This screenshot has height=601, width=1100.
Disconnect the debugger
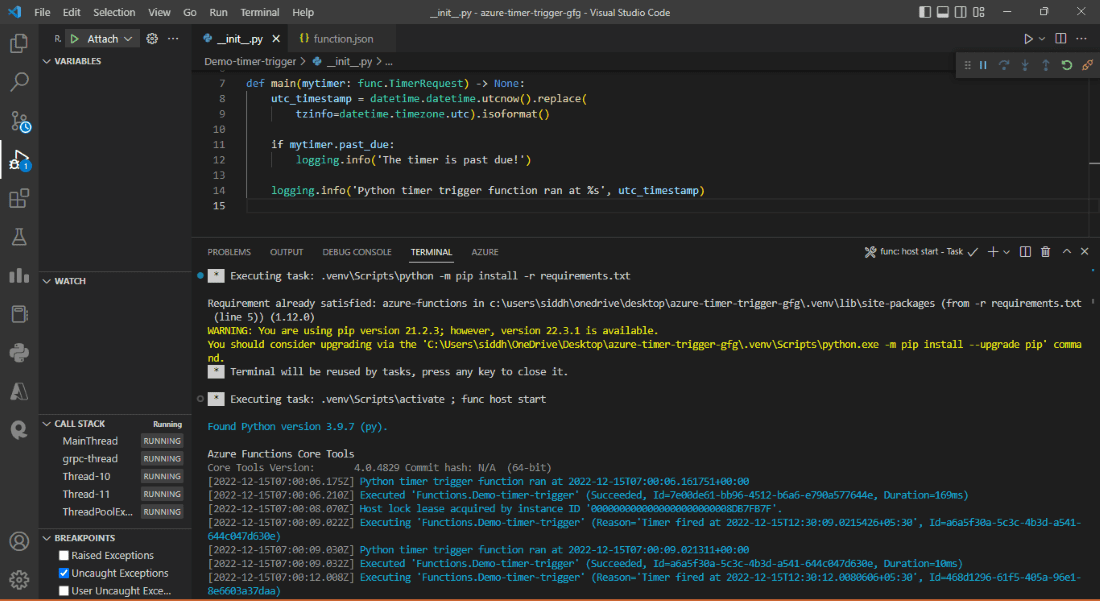[x=1087, y=65]
